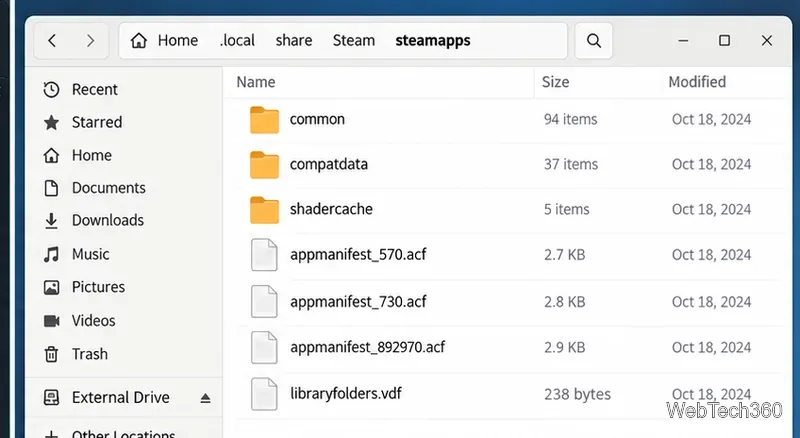
Task: Click the 5 items size cell
Action: tap(566, 209)
